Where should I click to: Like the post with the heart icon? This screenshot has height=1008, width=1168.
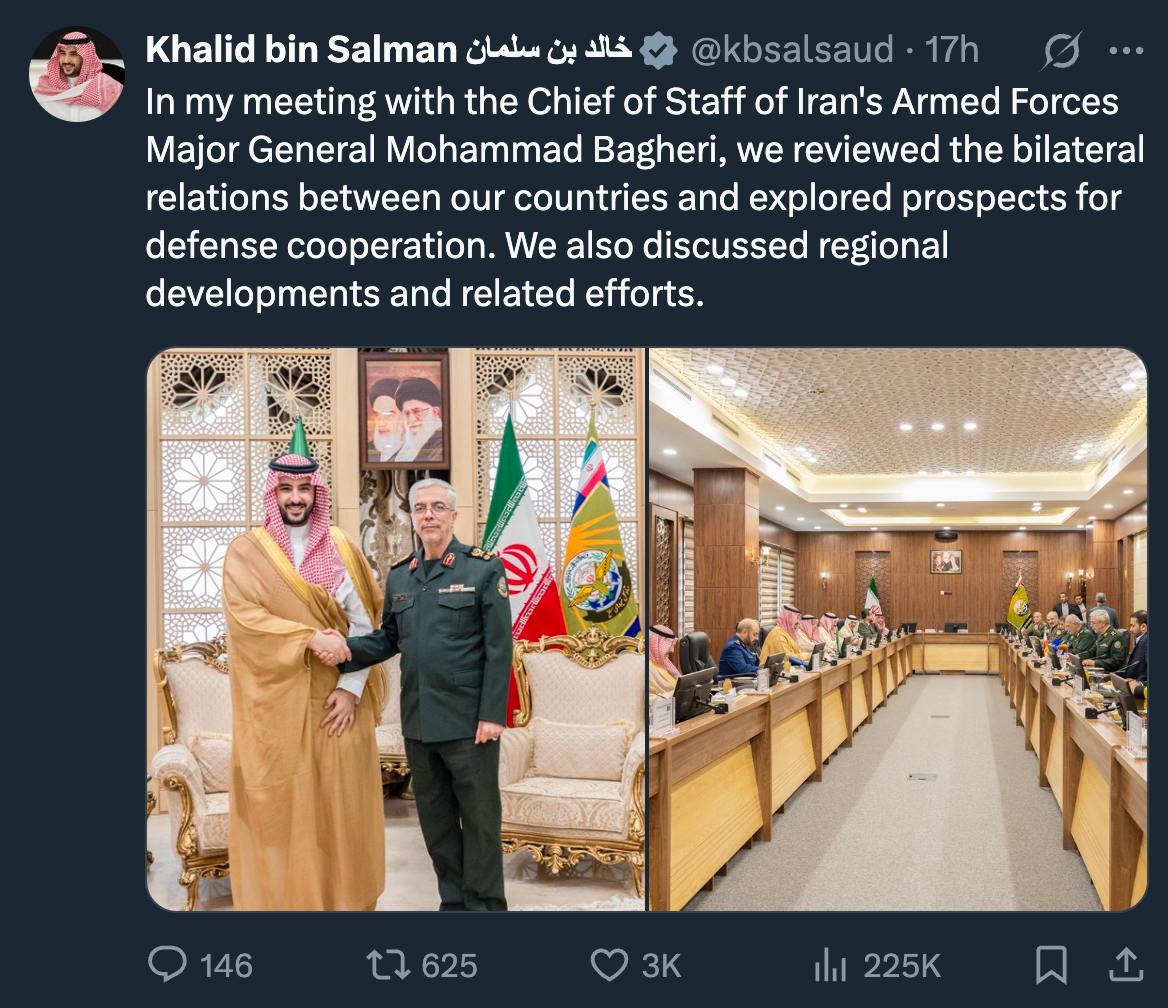pos(608,964)
